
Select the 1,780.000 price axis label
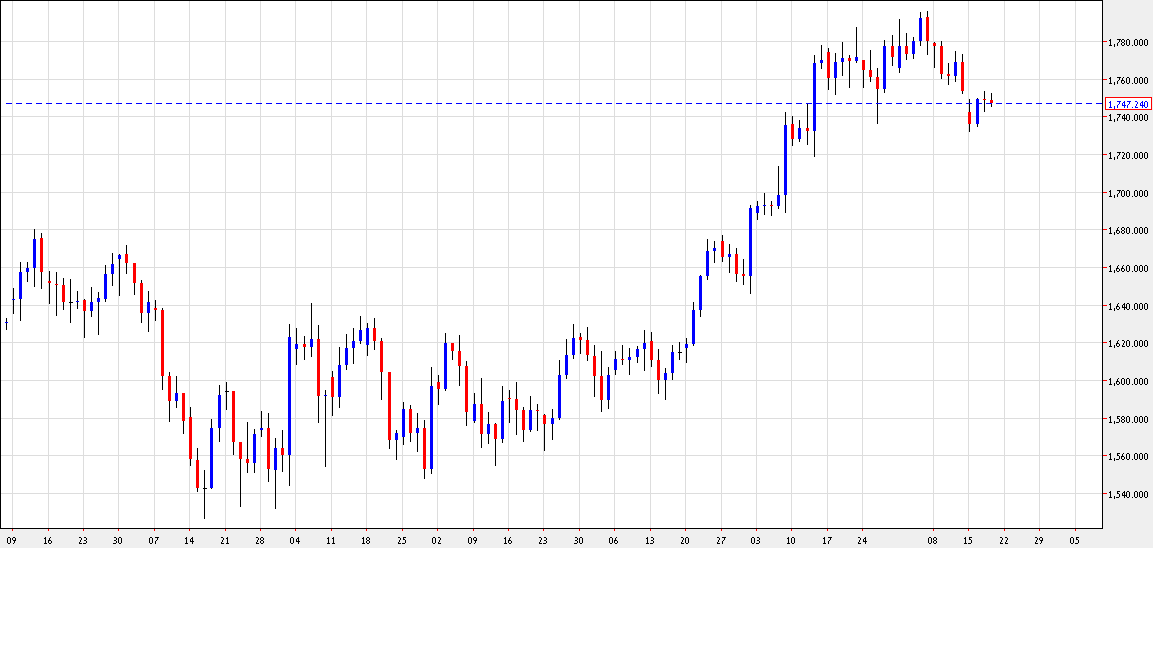coord(1128,41)
